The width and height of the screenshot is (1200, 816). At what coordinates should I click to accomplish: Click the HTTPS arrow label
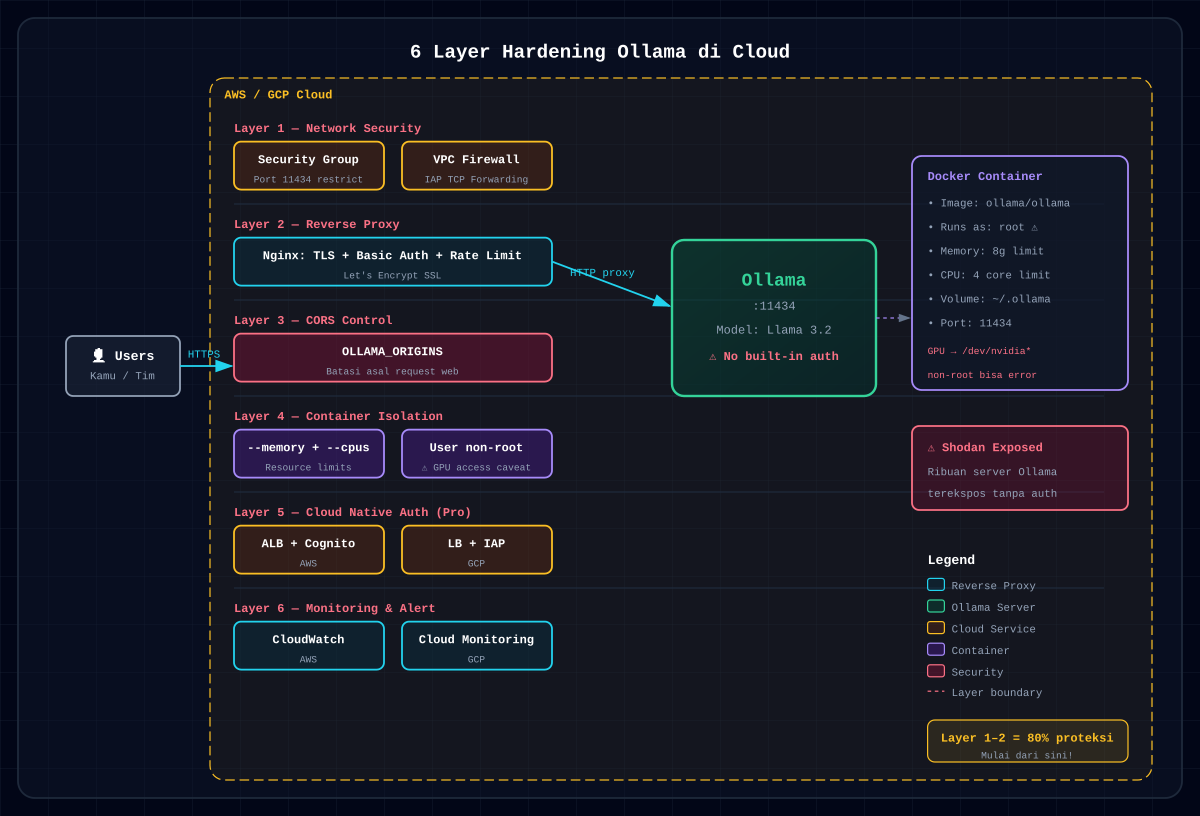click(204, 354)
